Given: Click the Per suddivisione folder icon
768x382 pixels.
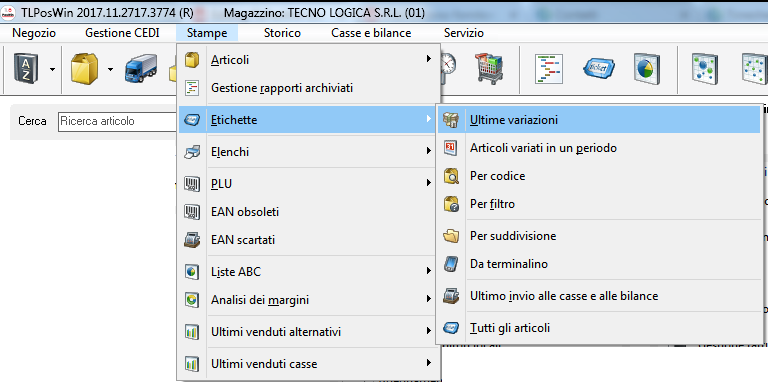Looking at the screenshot, I should (x=451, y=236).
